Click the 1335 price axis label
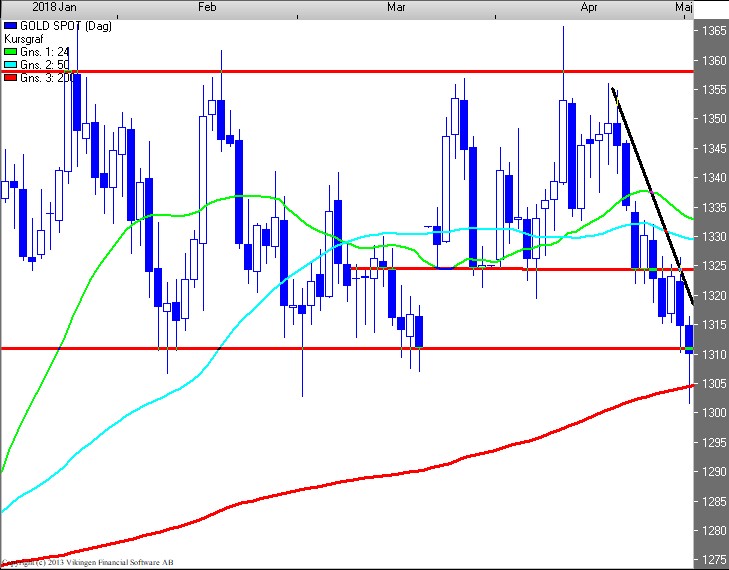Image resolution: width=729 pixels, height=570 pixels. point(714,207)
